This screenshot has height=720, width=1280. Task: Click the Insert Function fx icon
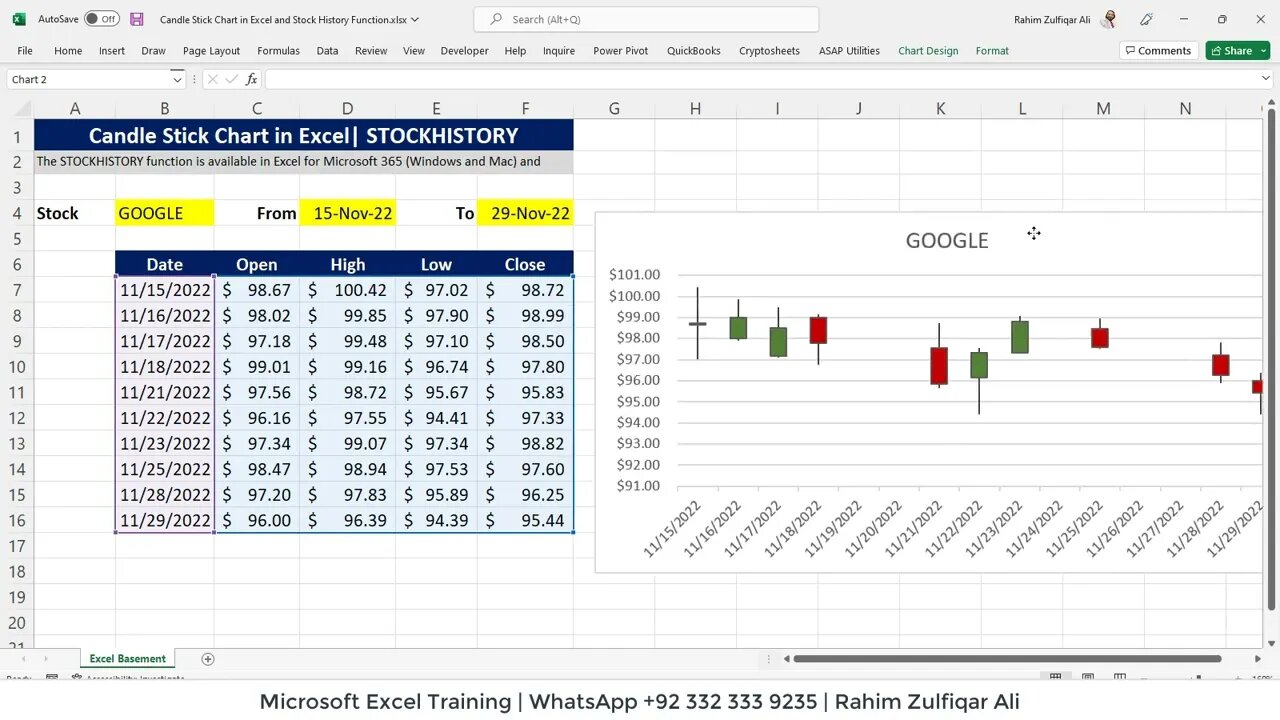pyautogui.click(x=251, y=79)
